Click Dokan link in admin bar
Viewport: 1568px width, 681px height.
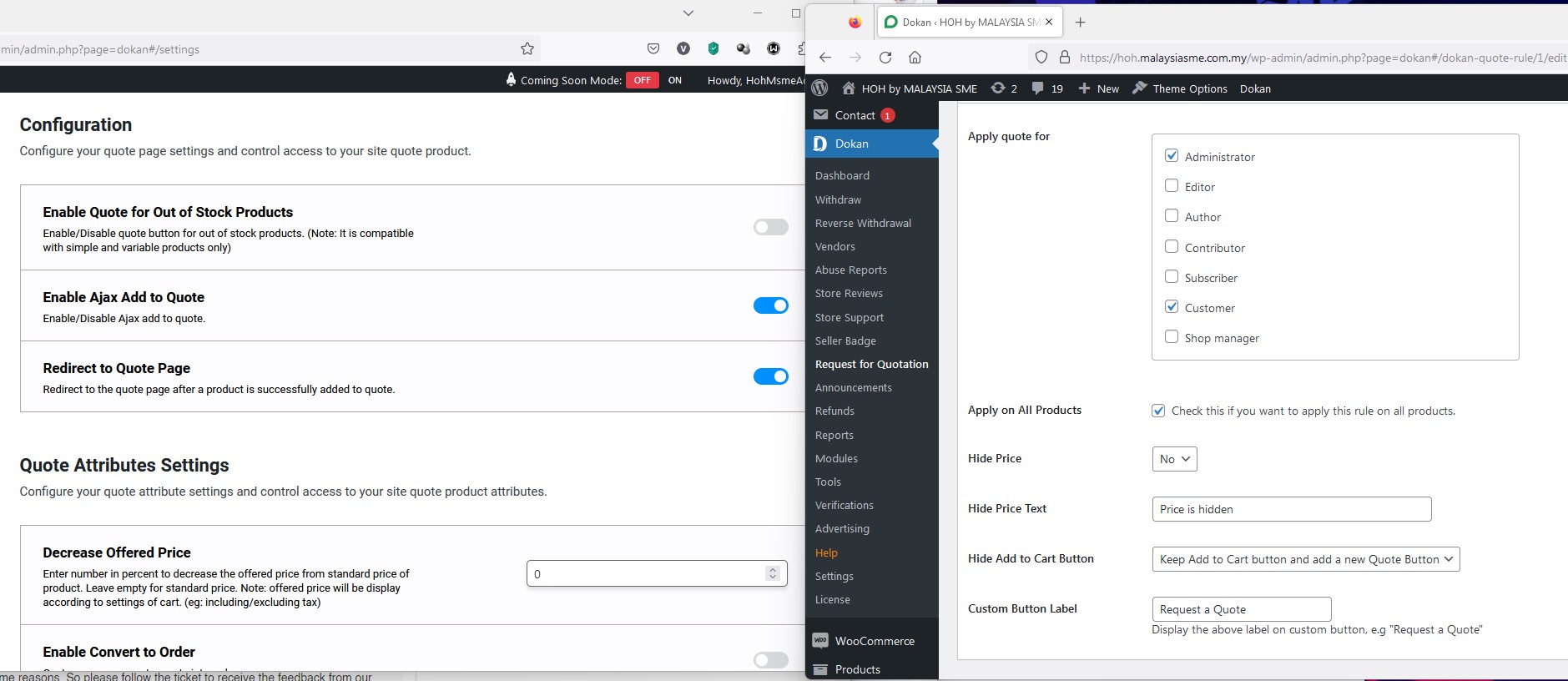pyautogui.click(x=1255, y=88)
